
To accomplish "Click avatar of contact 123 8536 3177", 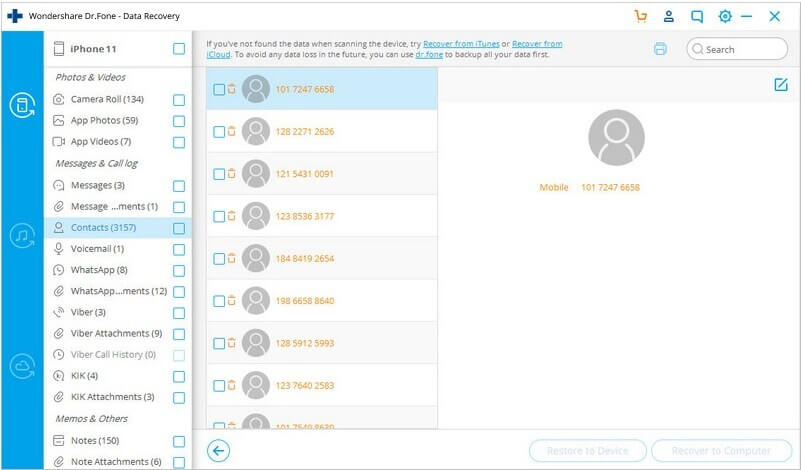I will [255, 216].
